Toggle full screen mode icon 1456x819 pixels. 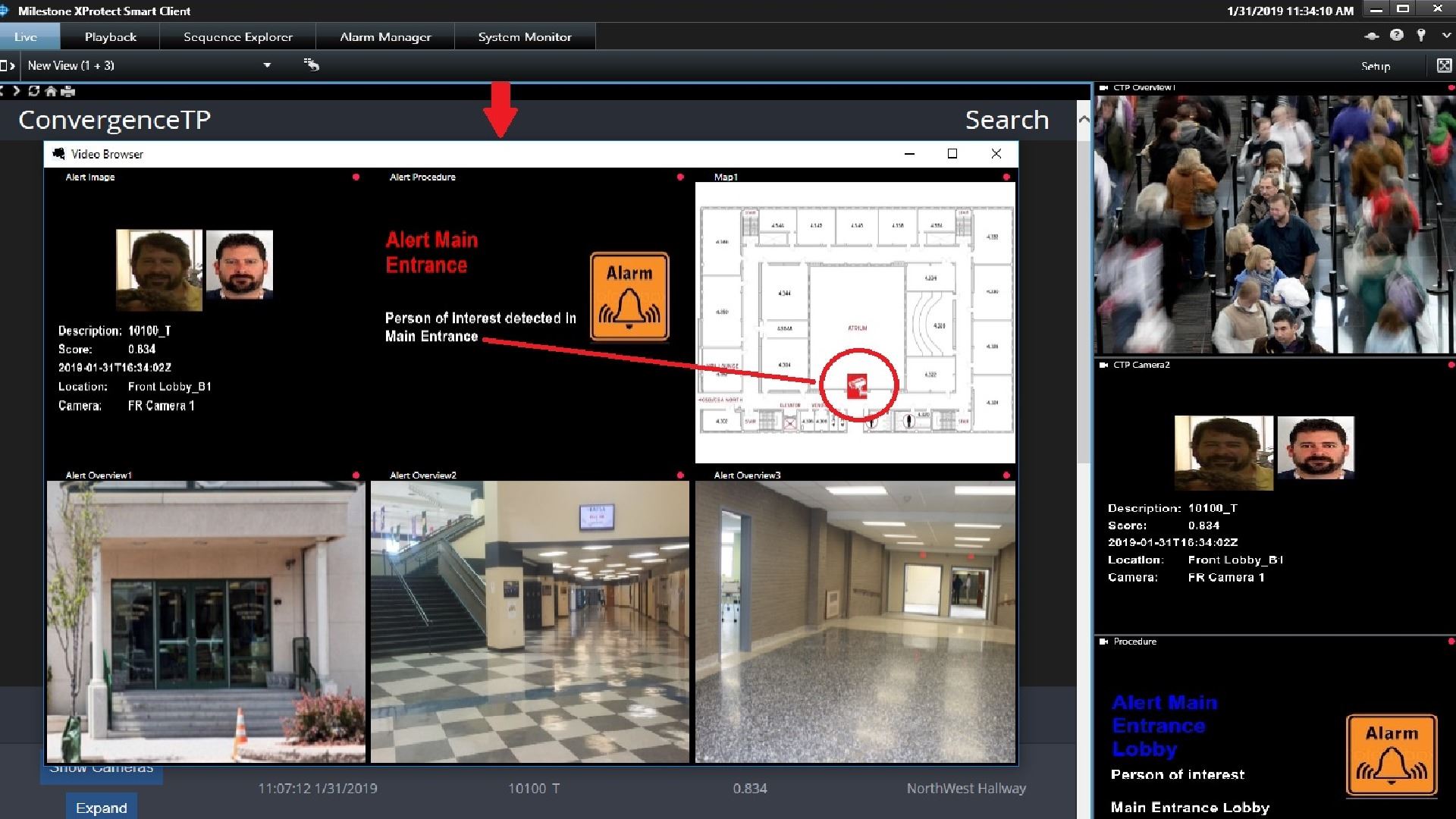pos(1444,65)
